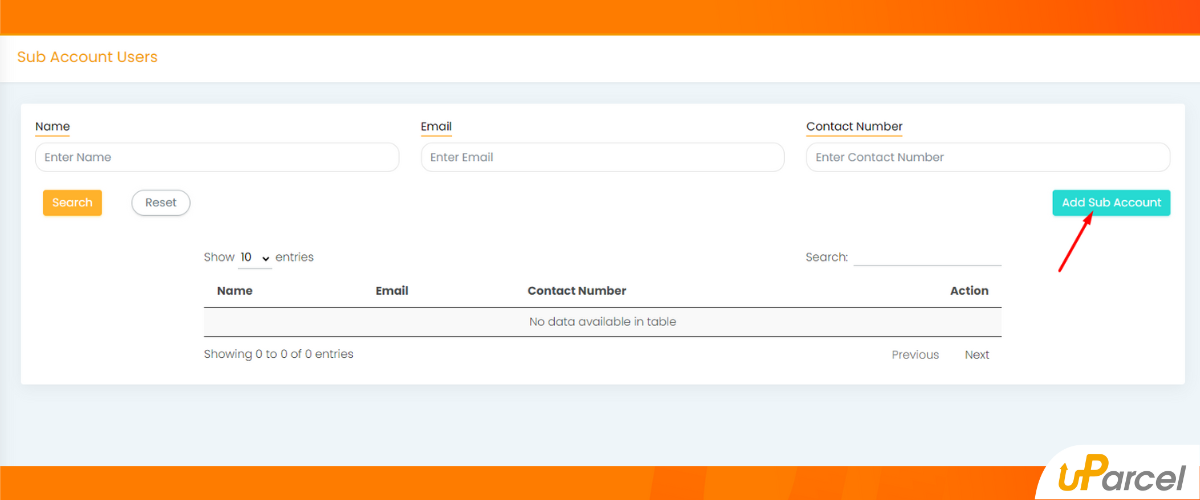The image size is (1200, 500).
Task: Sort table by Email column header
Action: [392, 291]
